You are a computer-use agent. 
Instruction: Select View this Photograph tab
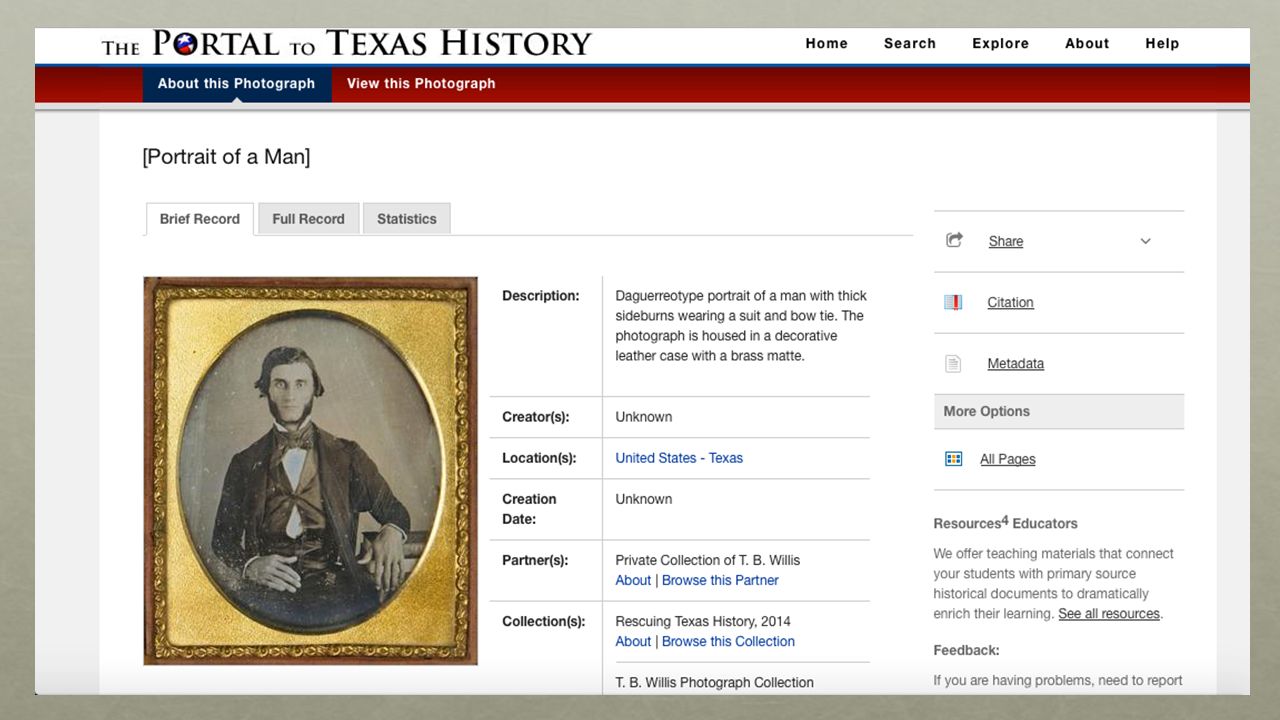point(421,84)
